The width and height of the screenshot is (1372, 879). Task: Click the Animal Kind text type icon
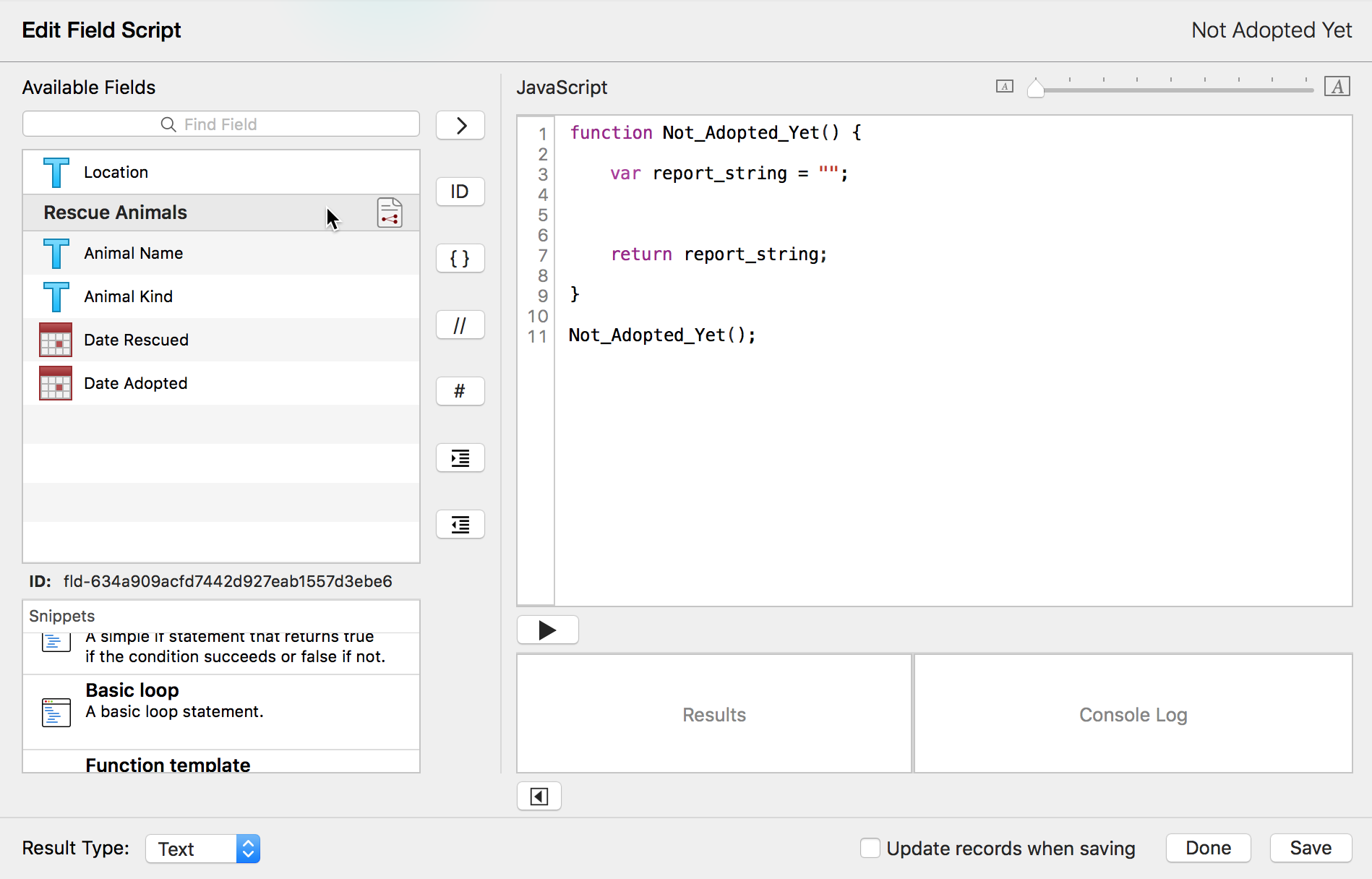(x=56, y=296)
